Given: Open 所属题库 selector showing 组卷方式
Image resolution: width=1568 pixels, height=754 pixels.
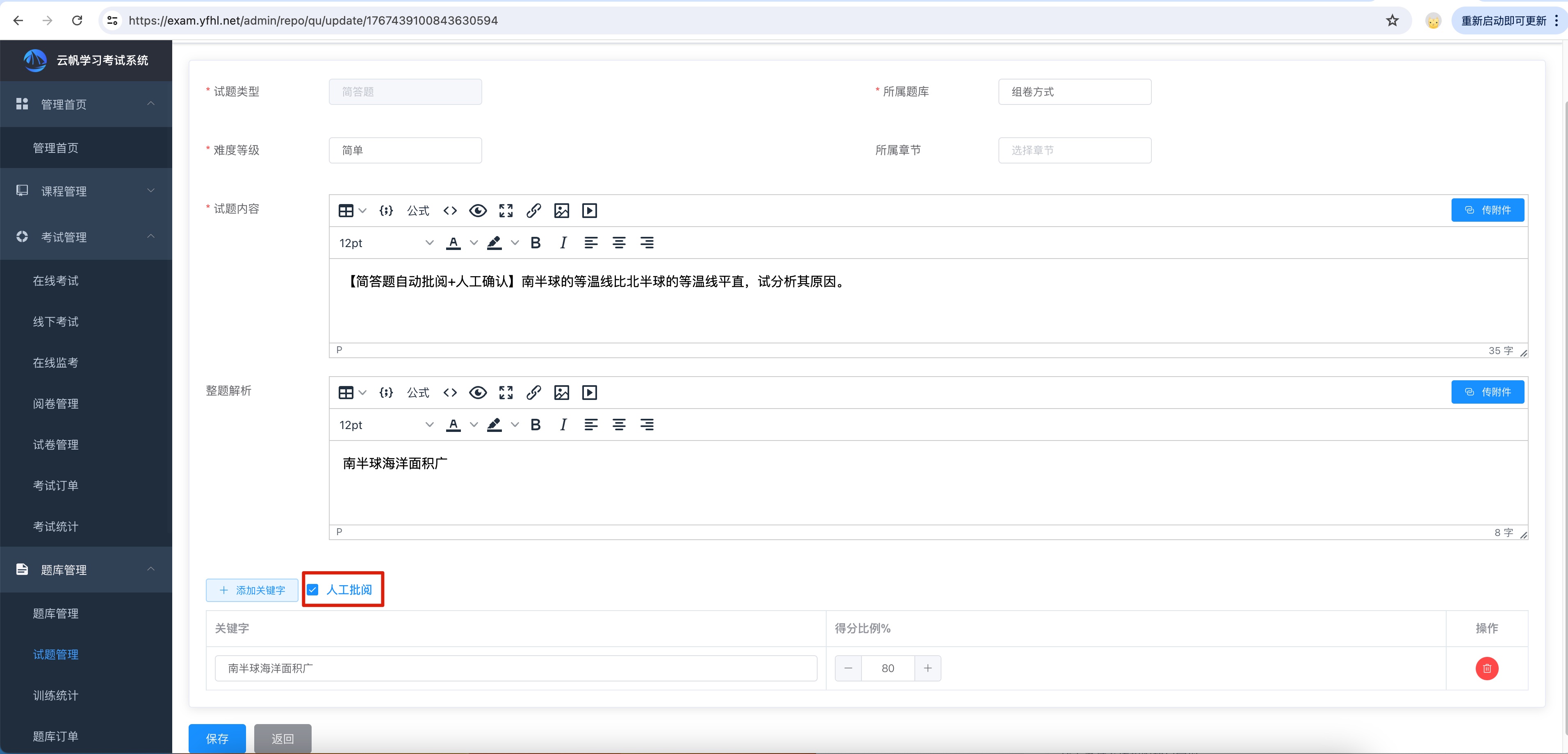Looking at the screenshot, I should click(1074, 92).
